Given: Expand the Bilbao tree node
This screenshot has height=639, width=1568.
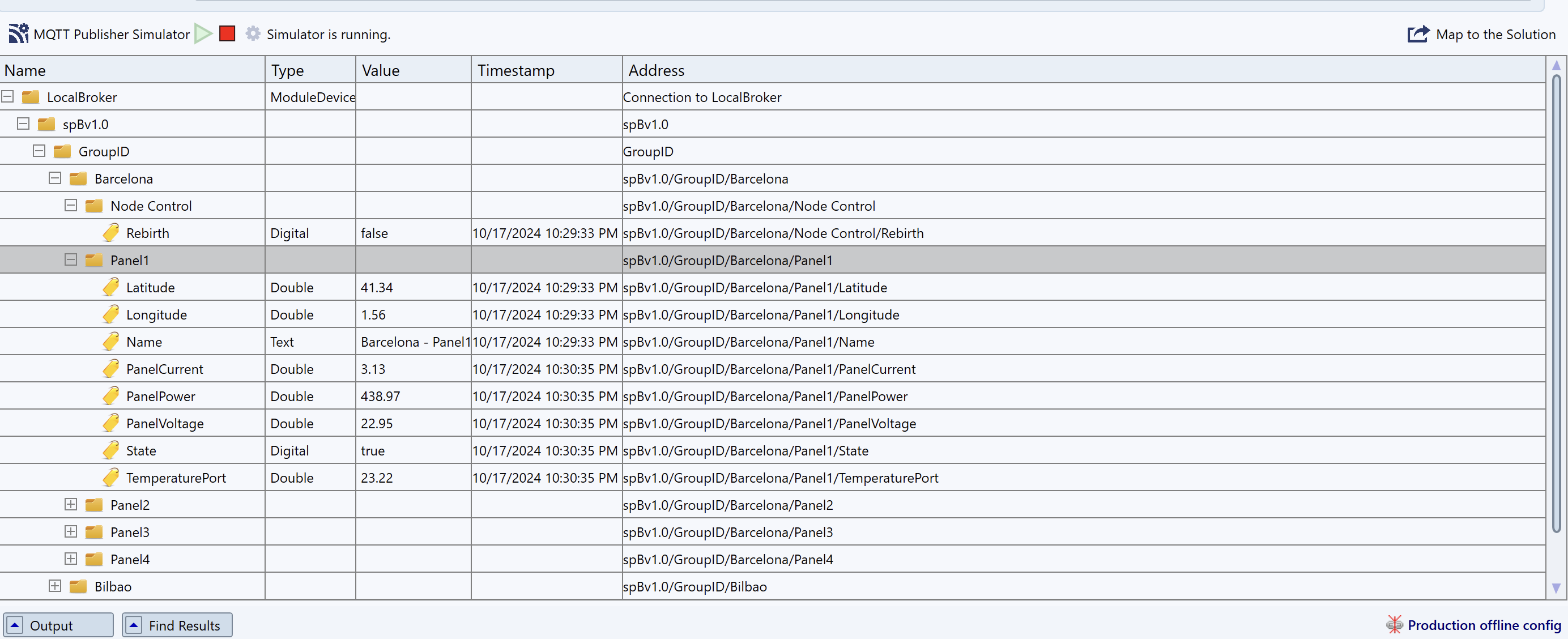Looking at the screenshot, I should (55, 586).
